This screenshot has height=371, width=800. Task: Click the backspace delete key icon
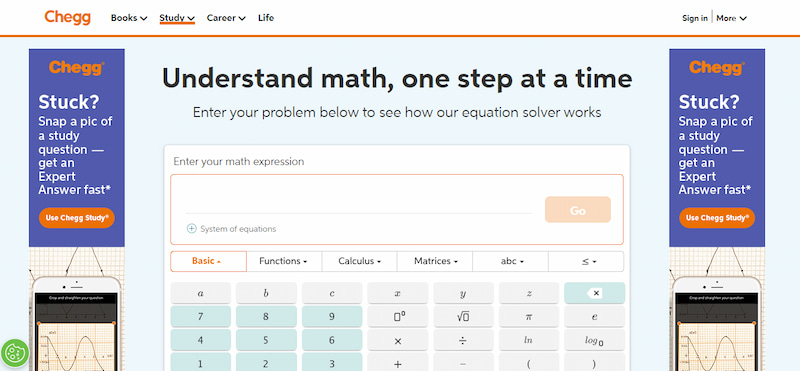point(594,293)
